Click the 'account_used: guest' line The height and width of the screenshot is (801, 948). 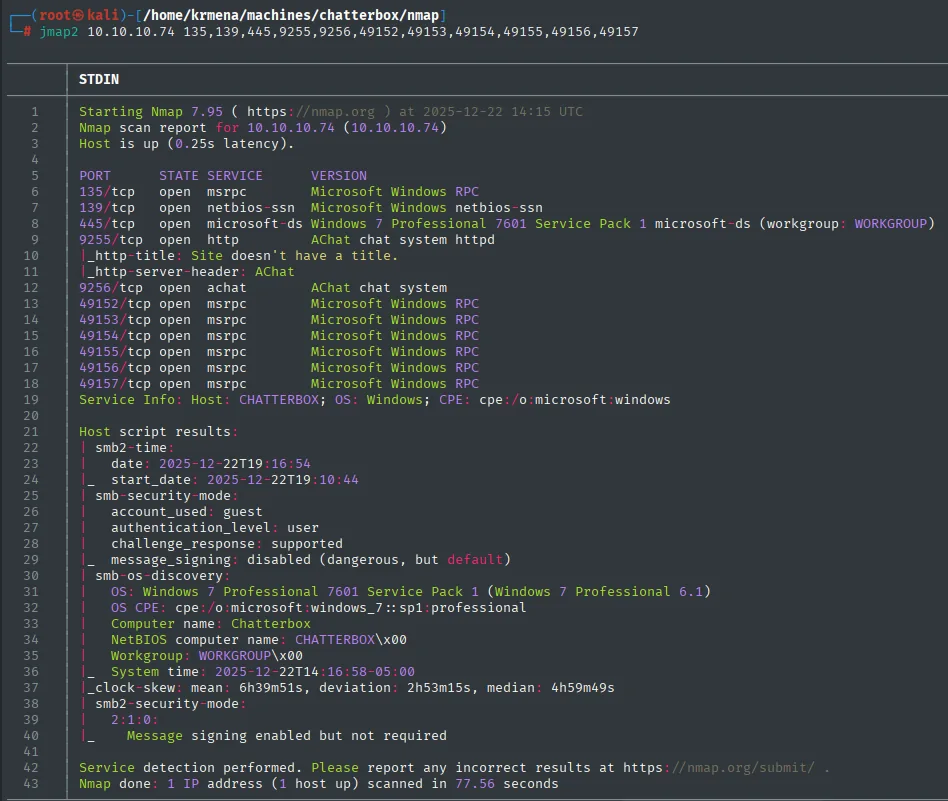(186, 512)
